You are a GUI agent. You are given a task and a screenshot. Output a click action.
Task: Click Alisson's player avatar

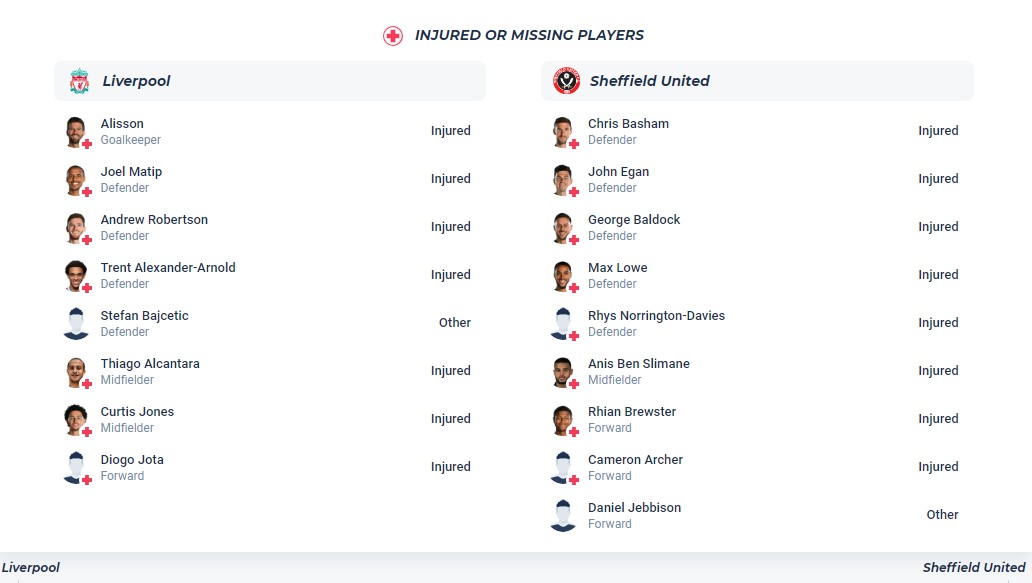(x=76, y=131)
